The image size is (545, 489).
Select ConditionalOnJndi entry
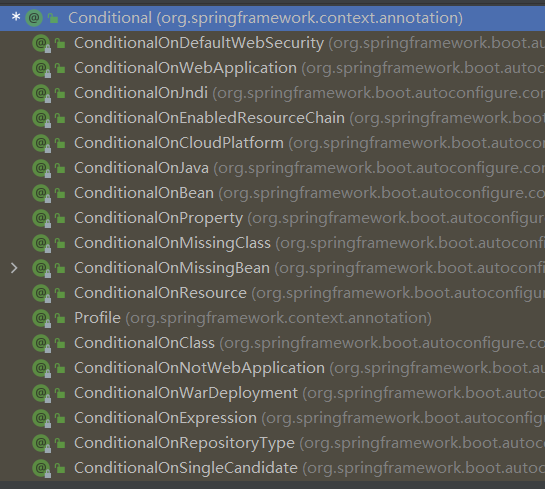[x=272, y=93]
